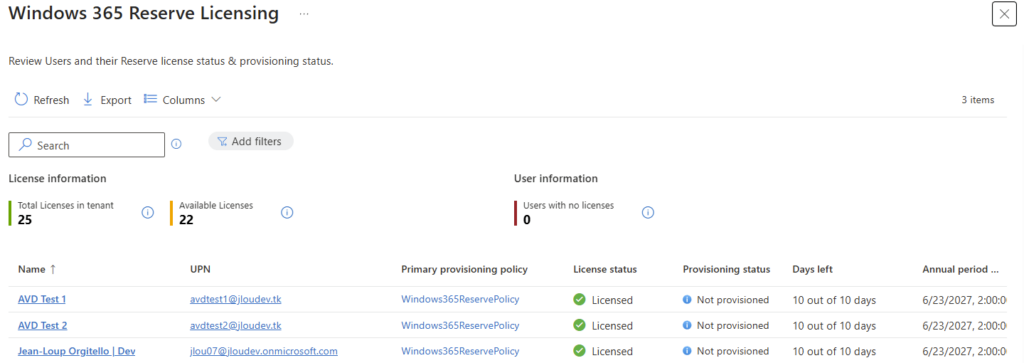The image size is (1024, 363).
Task: Click the circular Refresh arrow icon
Action: (x=22, y=99)
